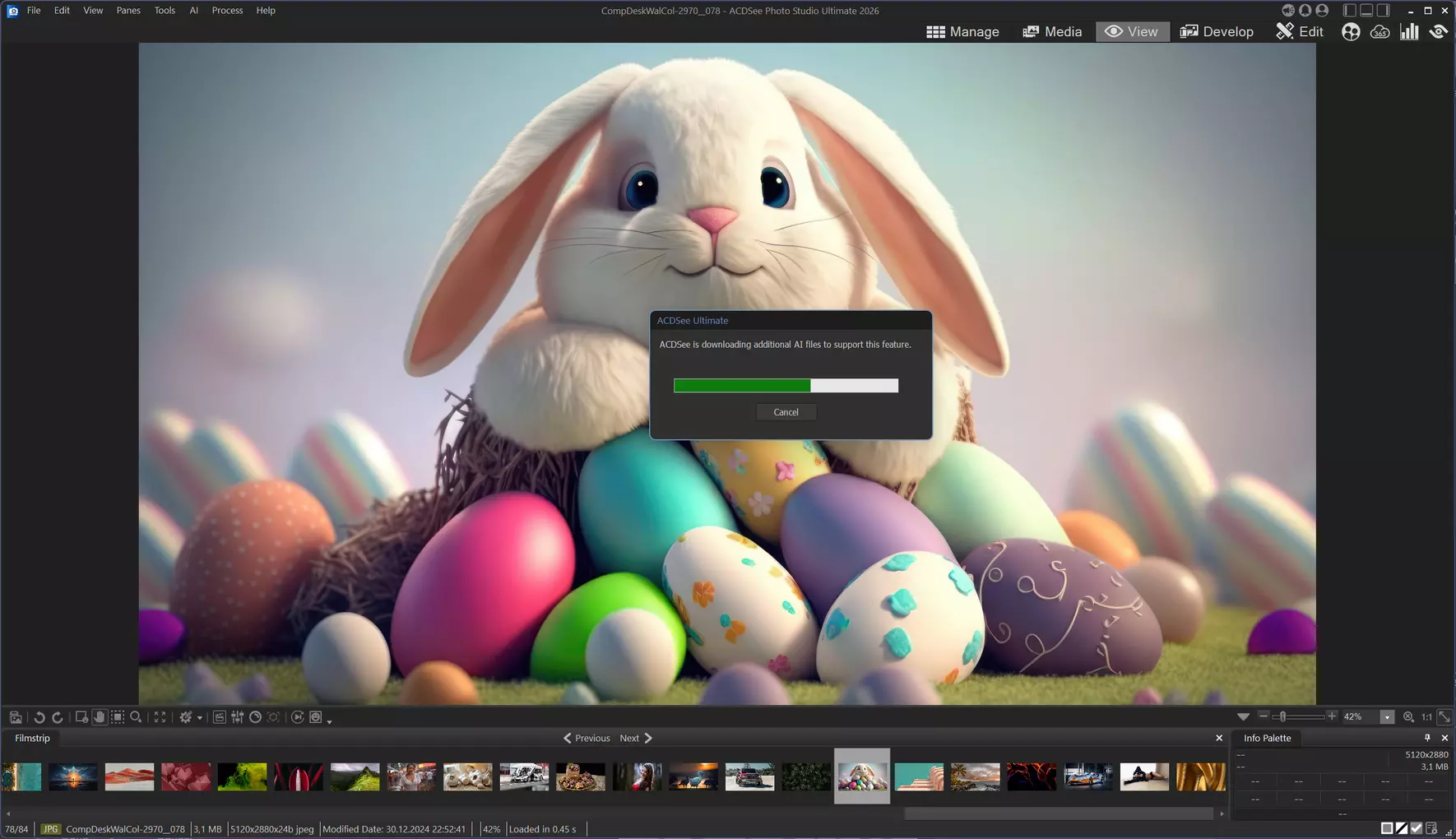1456x839 pixels.
Task: Go to the Next image
Action: click(636, 738)
